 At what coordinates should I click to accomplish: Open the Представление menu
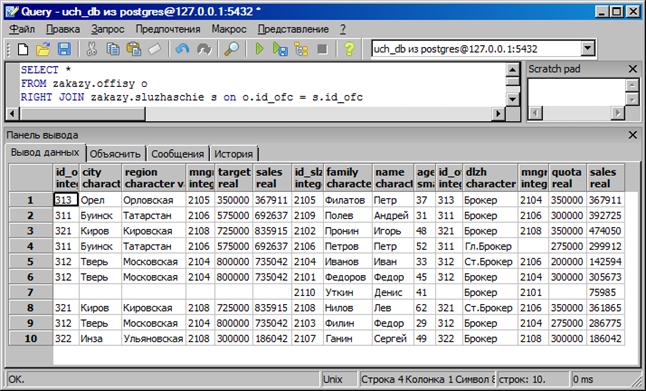[x=293, y=29]
